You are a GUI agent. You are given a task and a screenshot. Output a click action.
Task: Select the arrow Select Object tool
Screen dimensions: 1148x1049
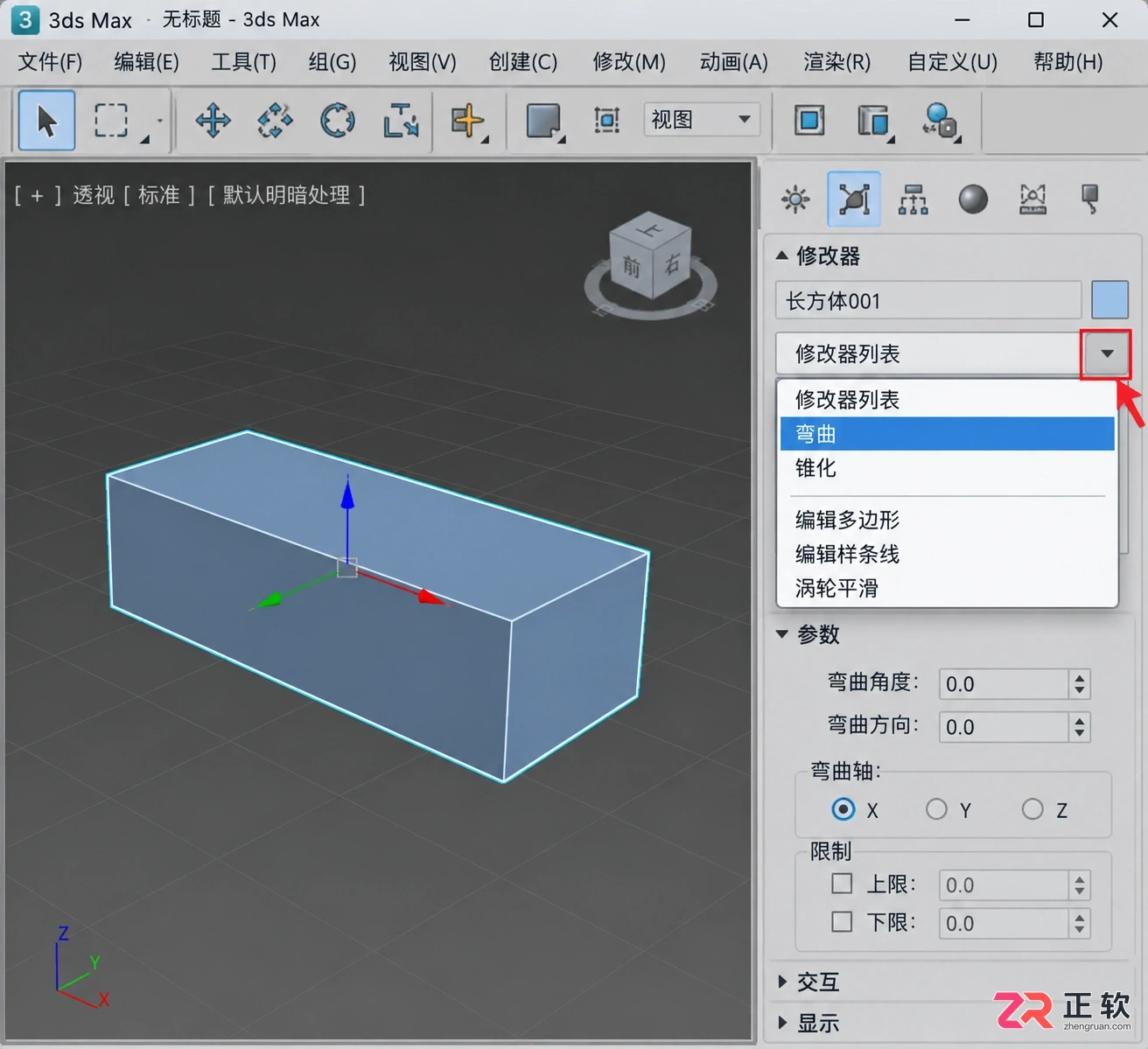coord(46,120)
